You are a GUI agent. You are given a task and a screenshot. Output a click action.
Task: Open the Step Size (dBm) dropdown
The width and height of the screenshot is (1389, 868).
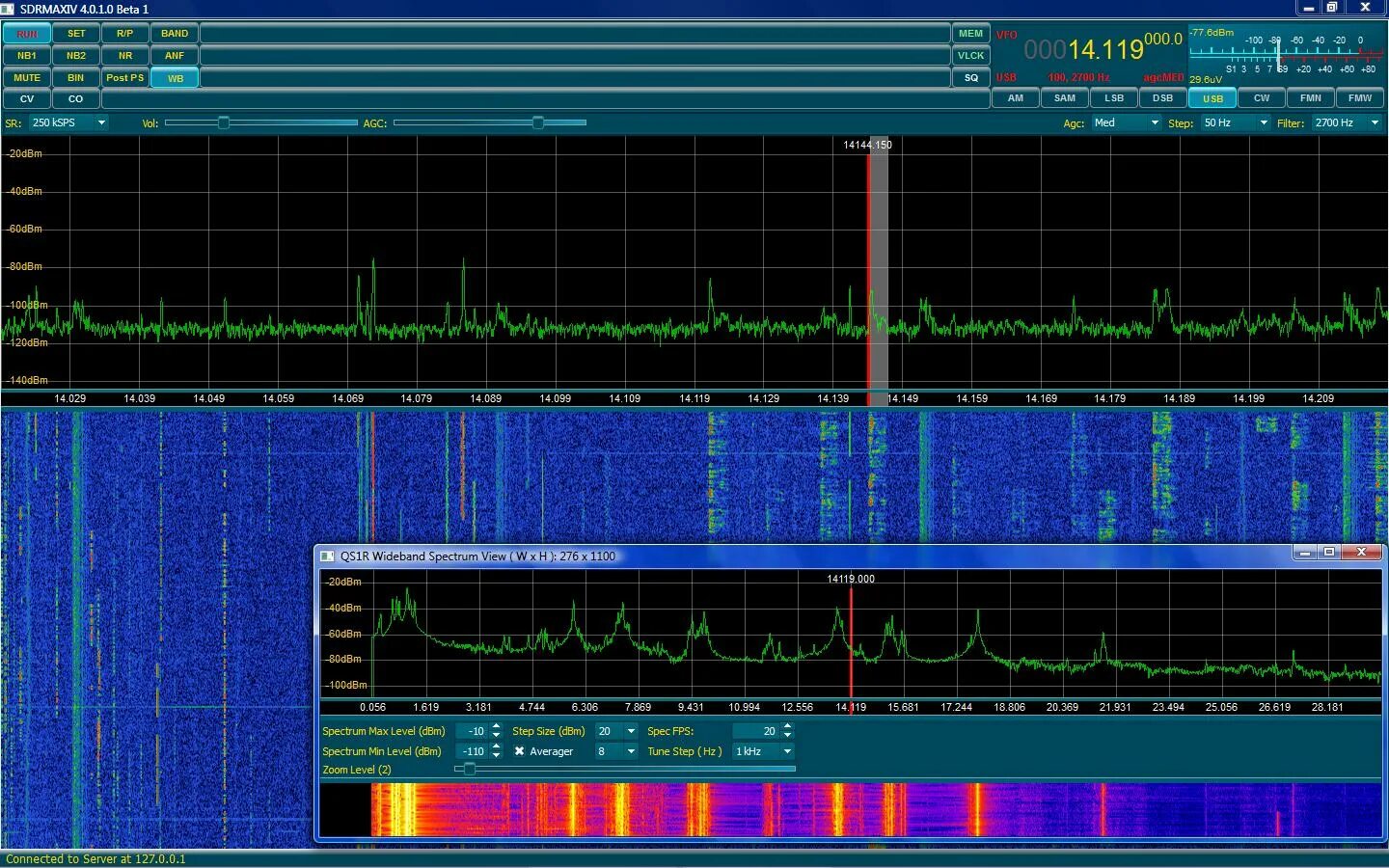(x=616, y=731)
